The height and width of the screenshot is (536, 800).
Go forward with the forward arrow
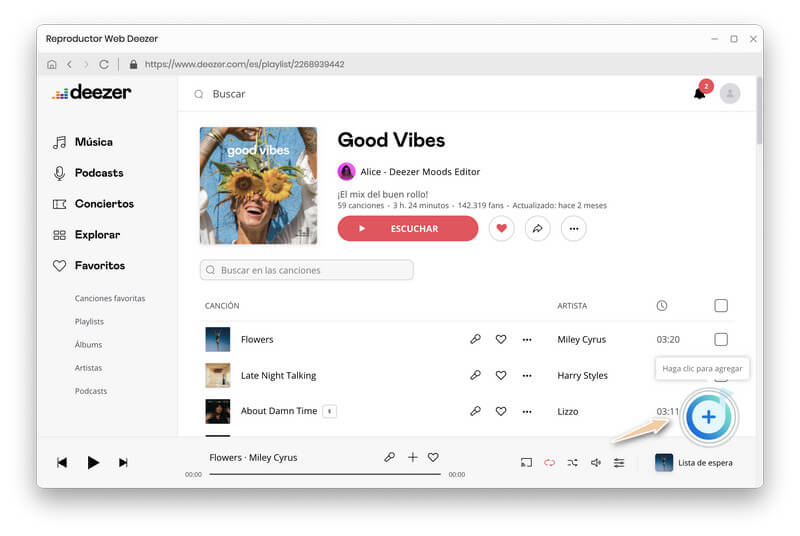[x=86, y=64]
